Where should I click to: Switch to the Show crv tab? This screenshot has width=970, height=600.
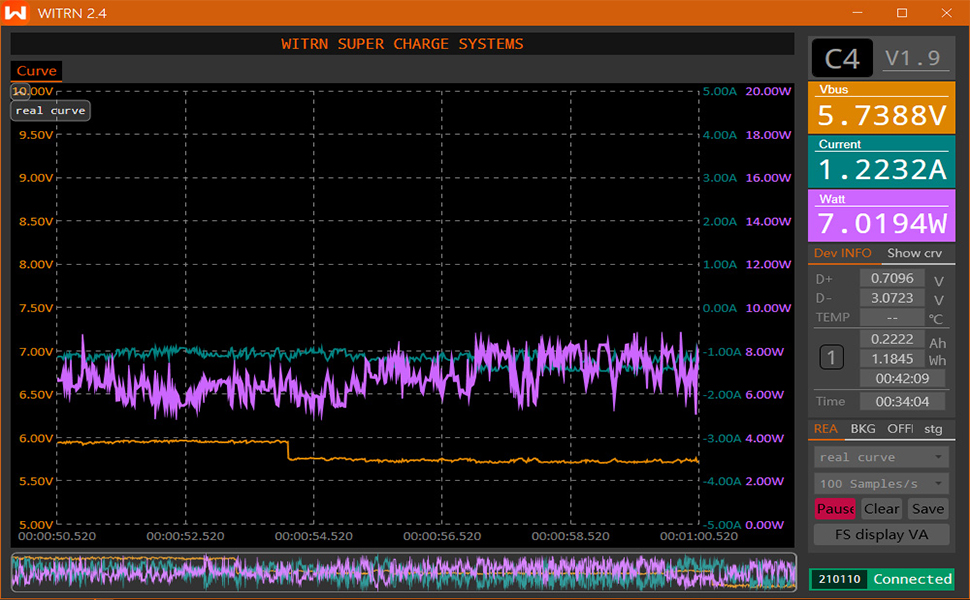point(914,253)
